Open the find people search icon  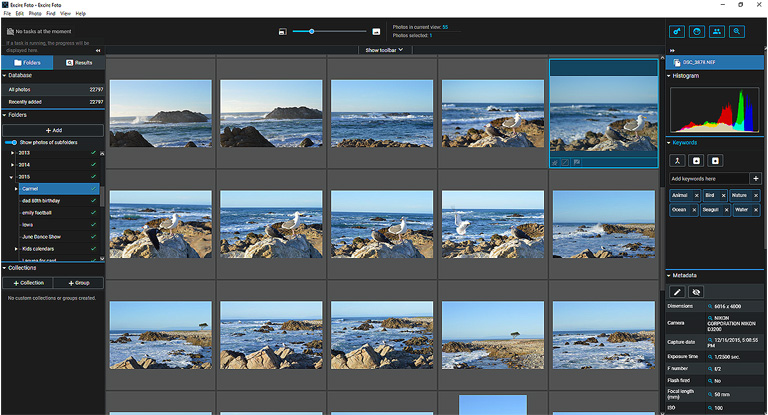pos(717,32)
